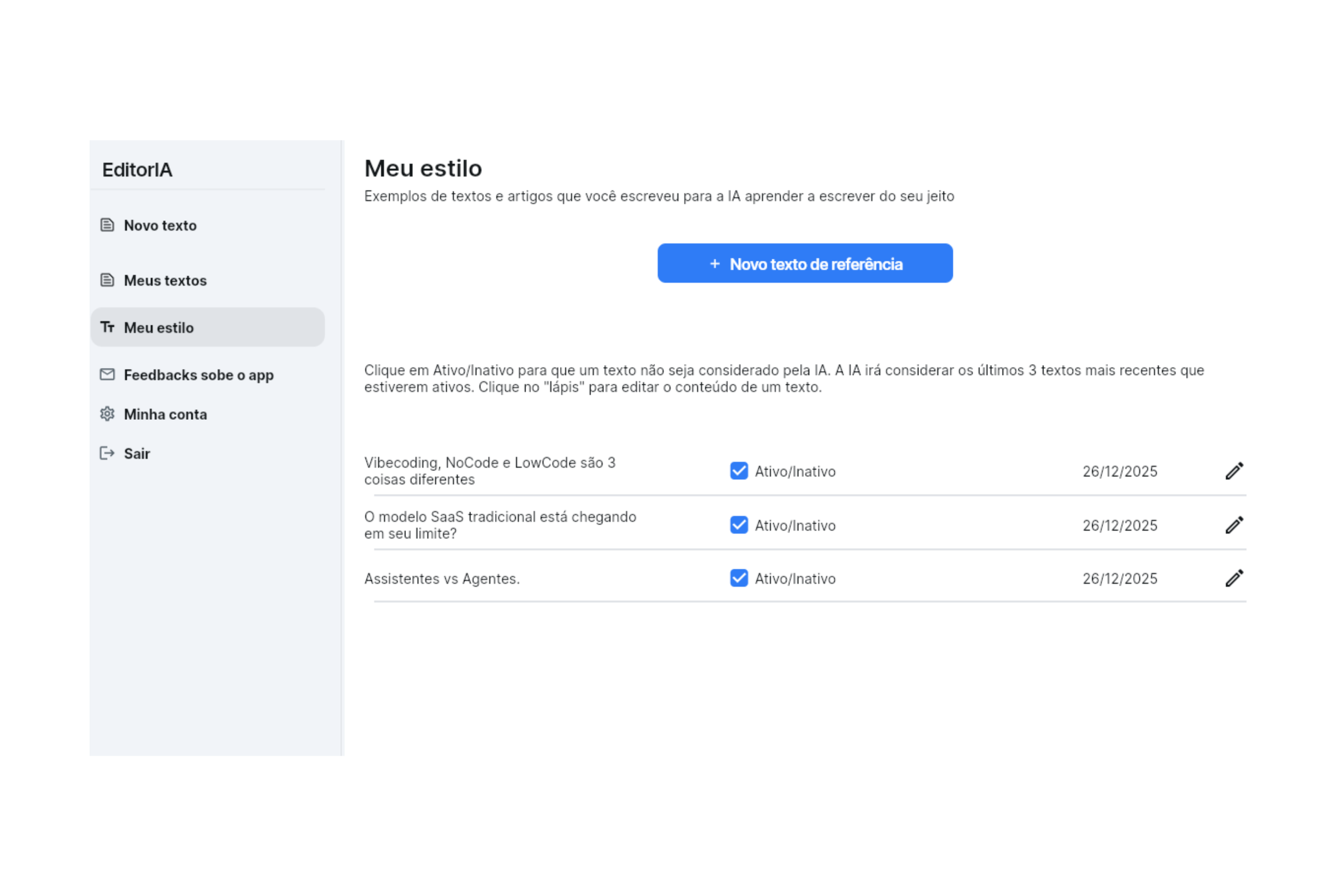Click the plus icon on the blue button

tap(714, 264)
